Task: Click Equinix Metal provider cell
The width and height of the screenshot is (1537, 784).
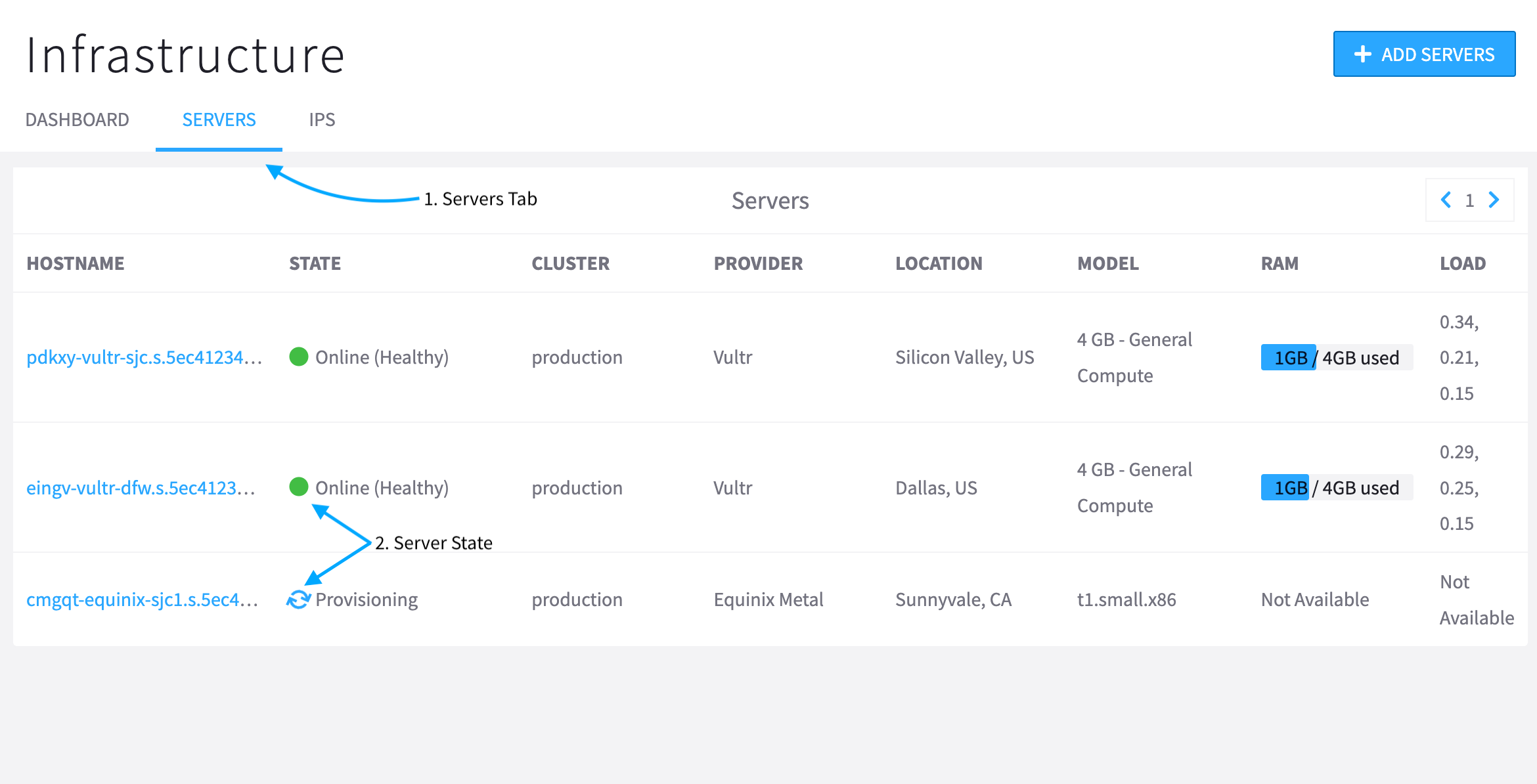Action: click(768, 599)
